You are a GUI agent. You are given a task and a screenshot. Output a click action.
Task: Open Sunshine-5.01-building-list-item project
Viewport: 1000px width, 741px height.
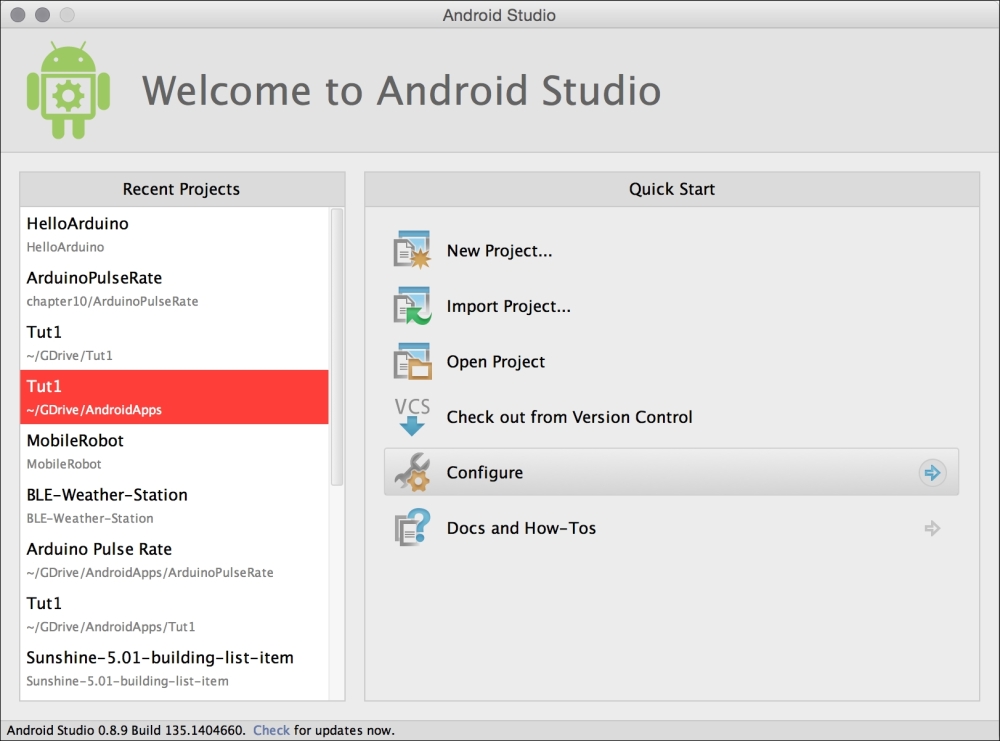(x=174, y=668)
